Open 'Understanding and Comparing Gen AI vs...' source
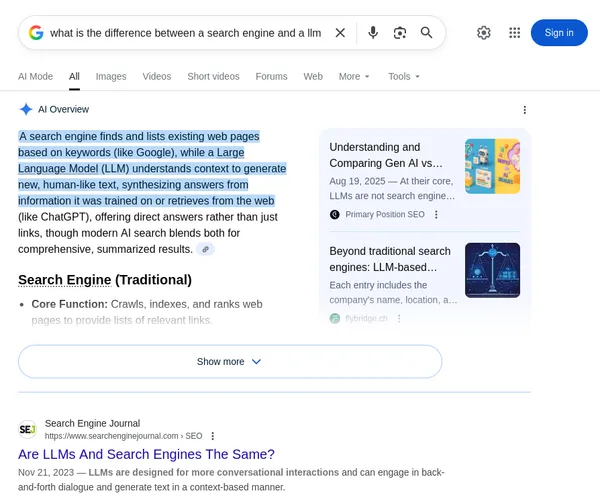Viewport: 600px width, 503px height. point(386,155)
